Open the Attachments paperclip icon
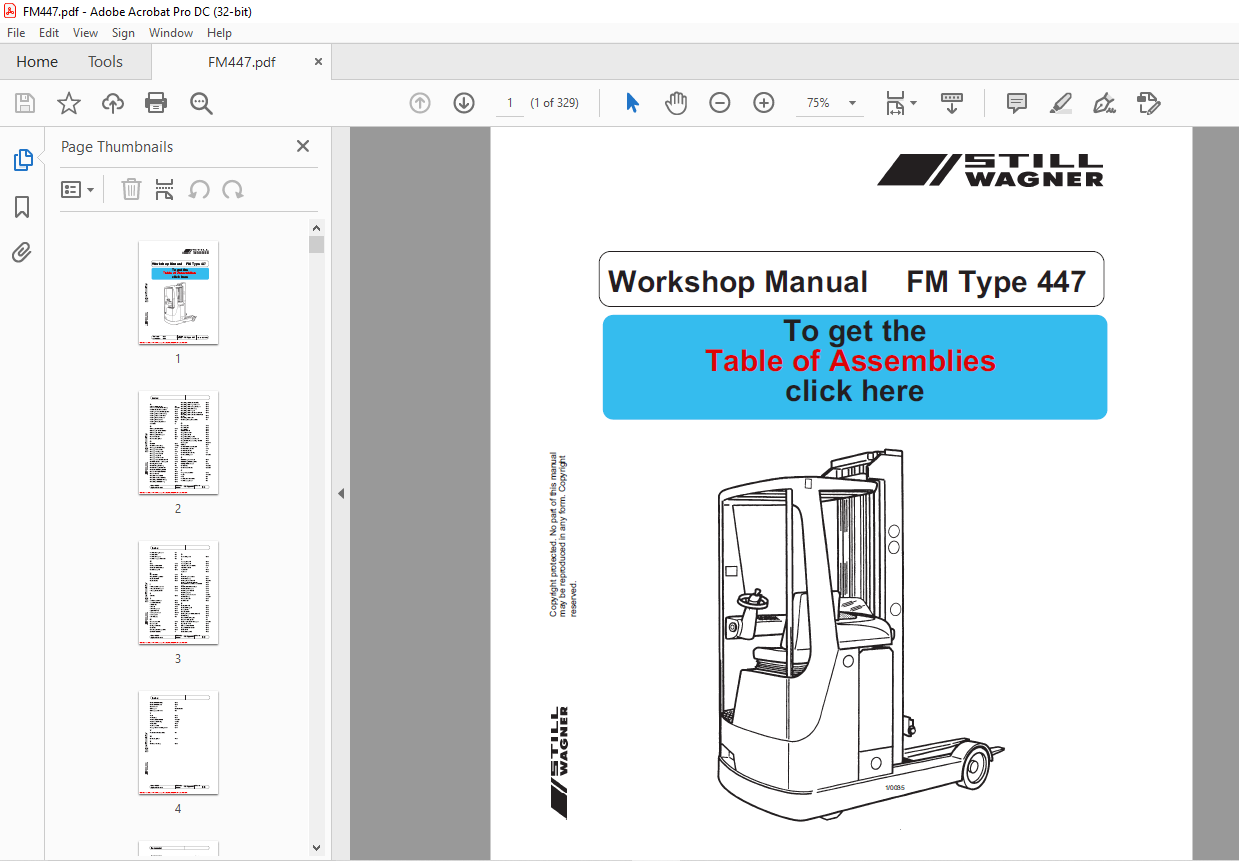The image size is (1239, 861). pyautogui.click(x=22, y=253)
